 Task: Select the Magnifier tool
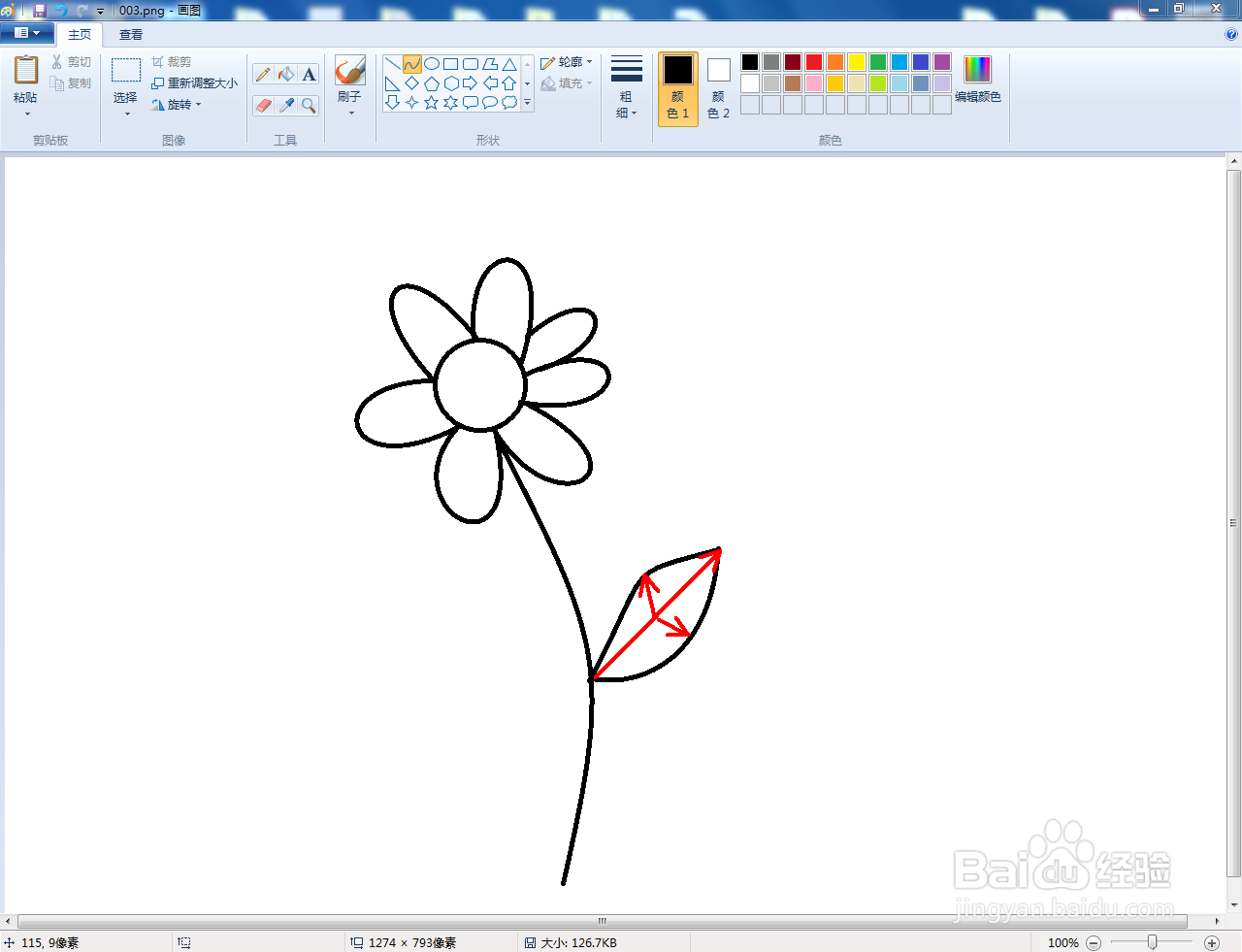click(309, 105)
